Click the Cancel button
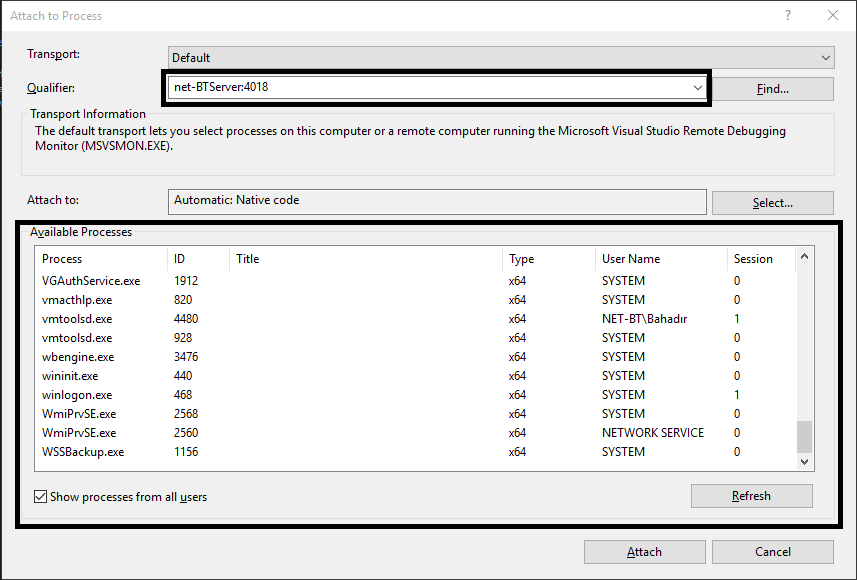Screen dimensions: 857x580 pyautogui.click(x=772, y=551)
